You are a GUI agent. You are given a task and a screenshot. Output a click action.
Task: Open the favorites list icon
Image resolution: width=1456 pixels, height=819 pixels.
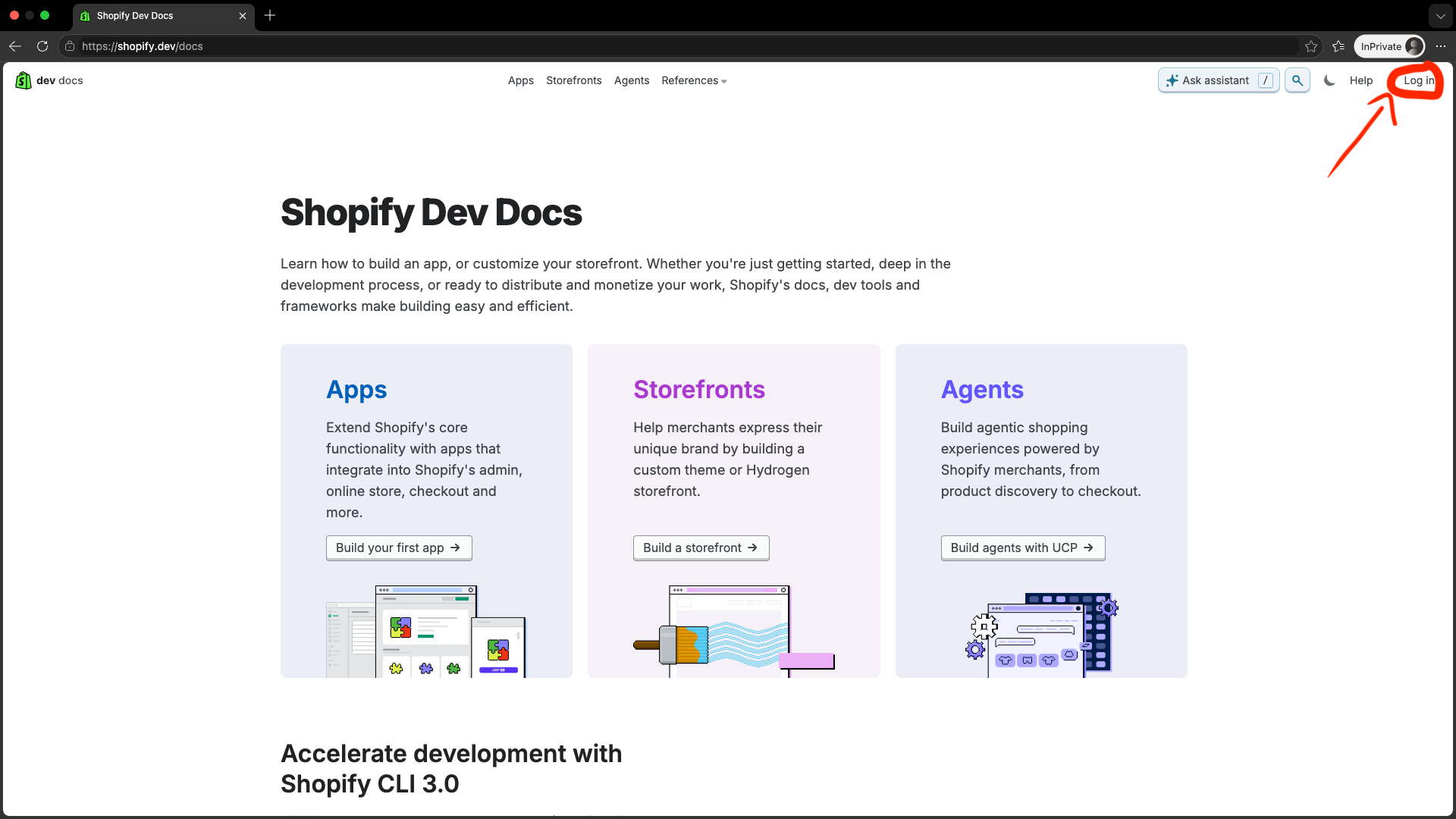[x=1338, y=46]
